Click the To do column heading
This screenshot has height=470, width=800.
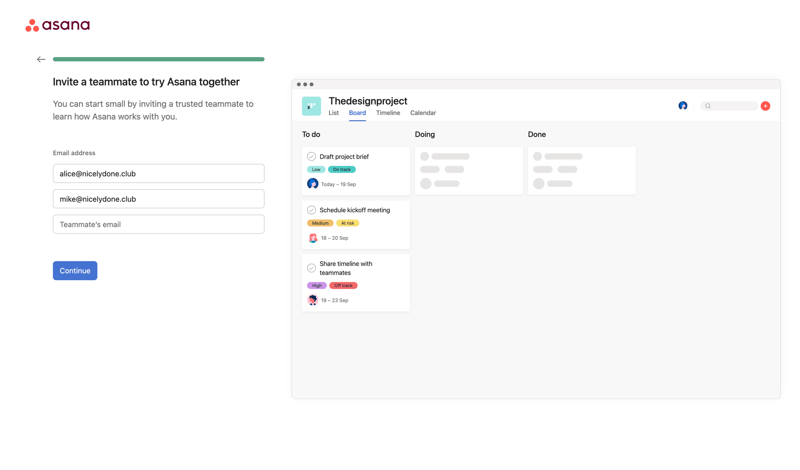click(311, 134)
